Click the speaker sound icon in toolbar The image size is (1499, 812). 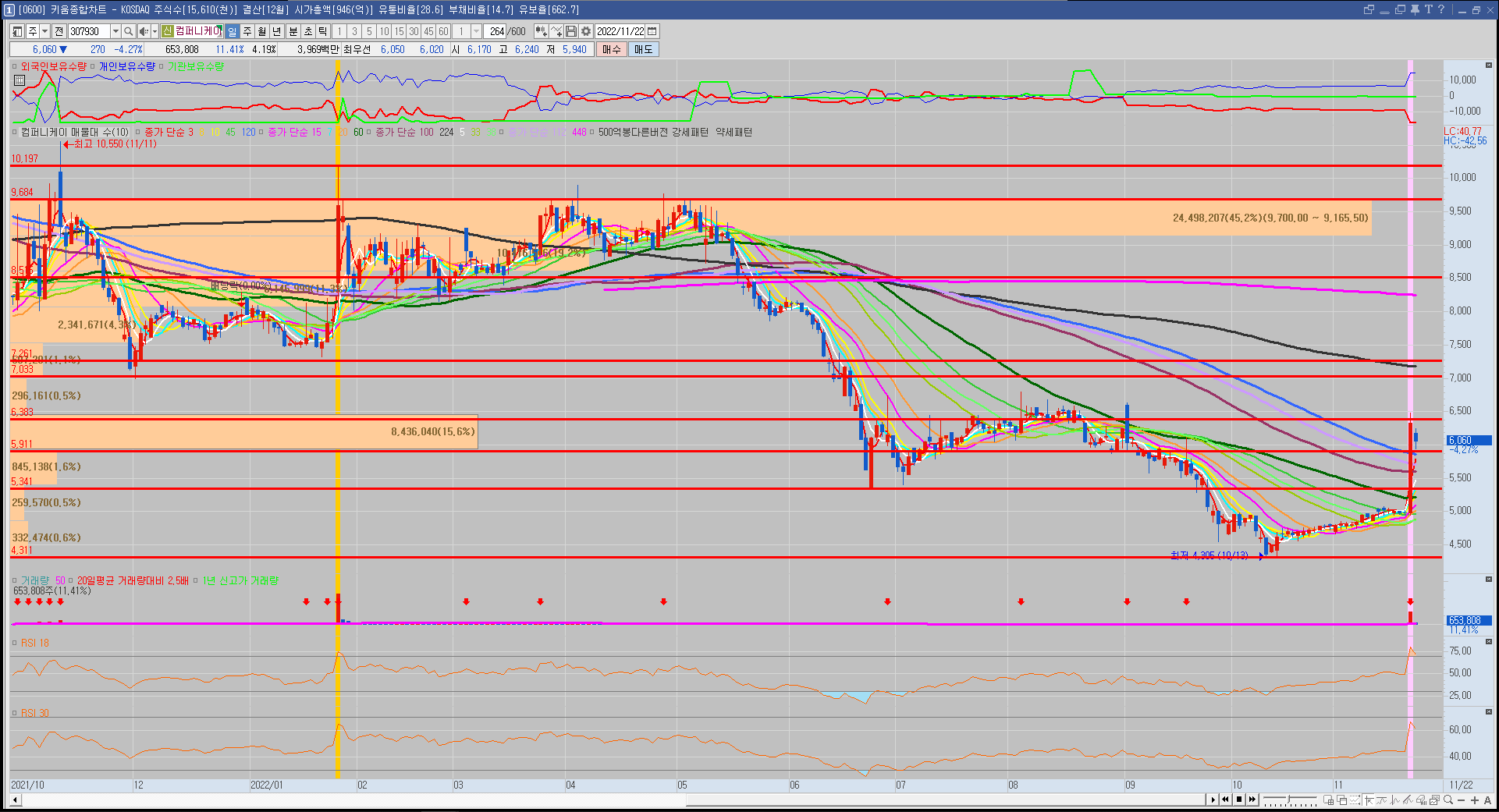[144, 31]
